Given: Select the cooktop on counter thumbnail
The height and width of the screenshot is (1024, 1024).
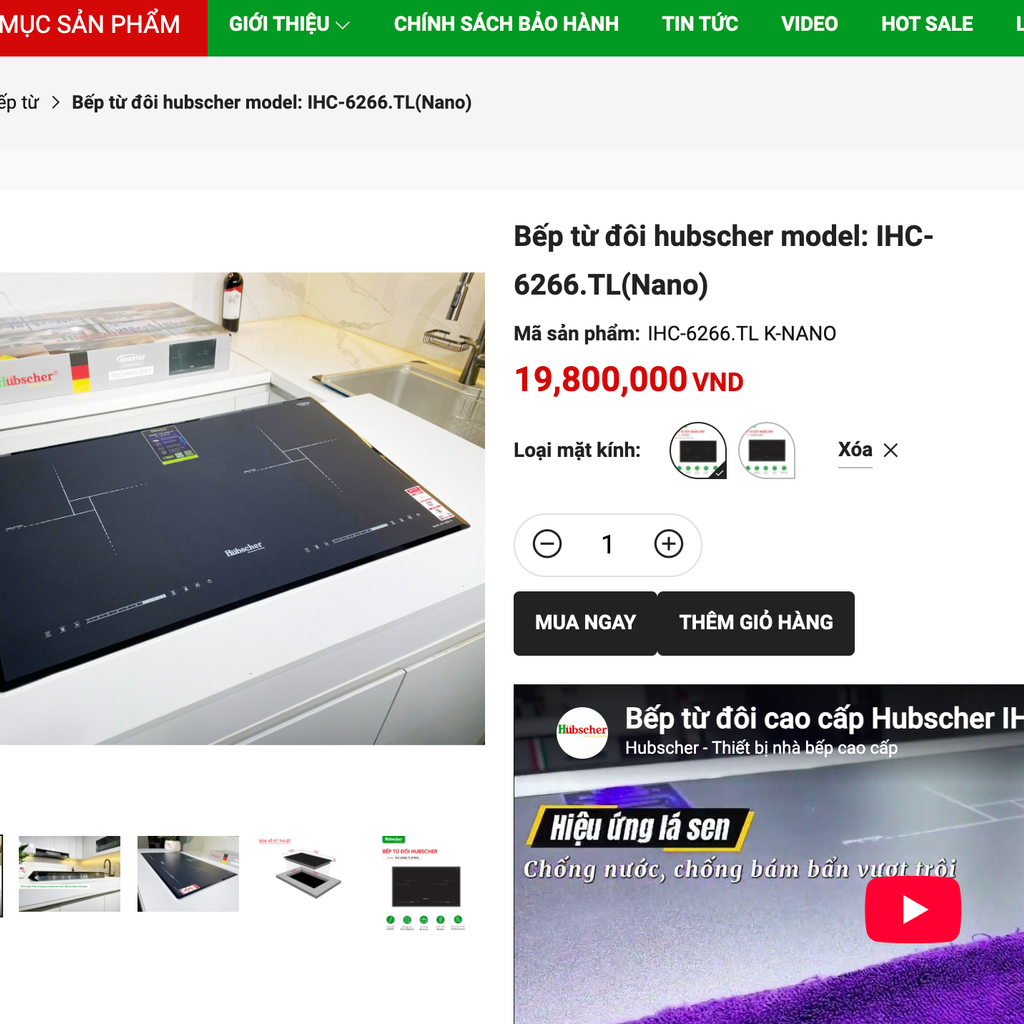Looking at the screenshot, I should [x=188, y=874].
